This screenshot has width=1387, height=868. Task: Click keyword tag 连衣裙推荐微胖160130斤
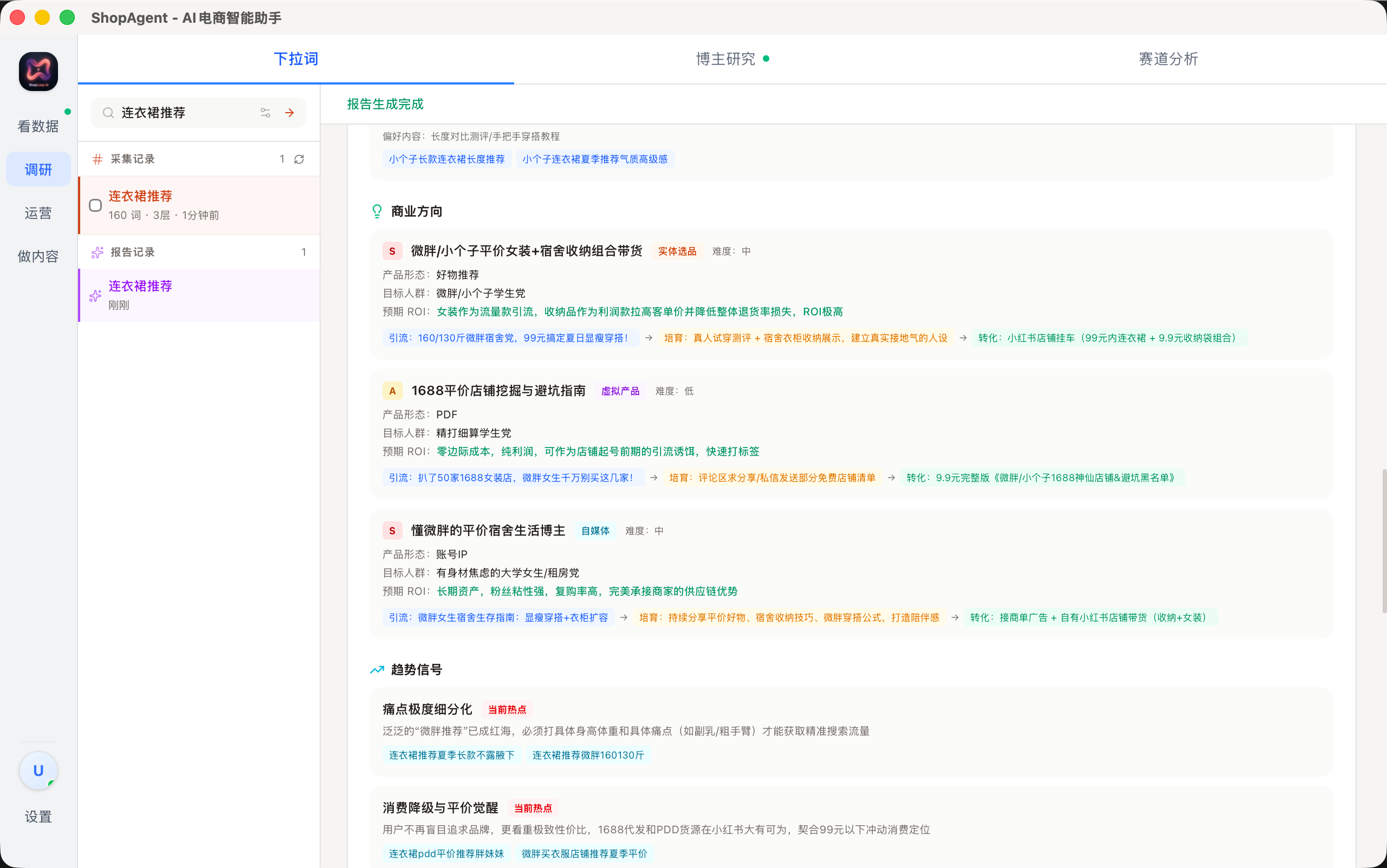(588, 755)
